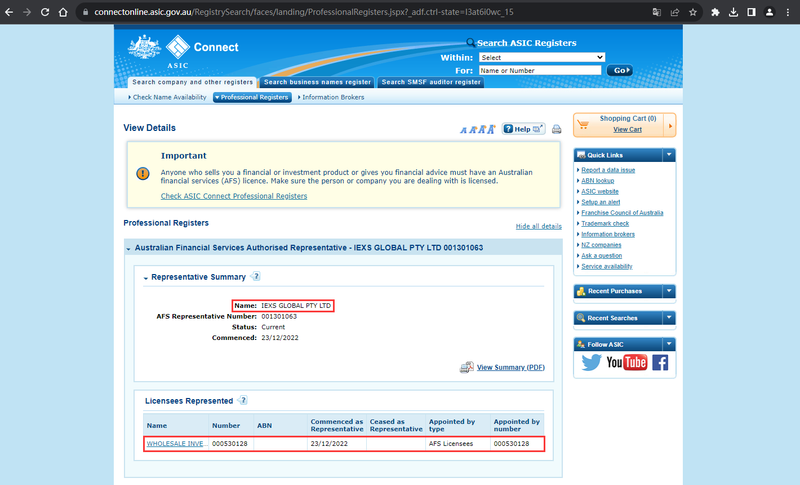Viewport: 800px width, 485px height.
Task: Collapse the Australian Financial Services Authorised Representative section
Action: click(128, 248)
